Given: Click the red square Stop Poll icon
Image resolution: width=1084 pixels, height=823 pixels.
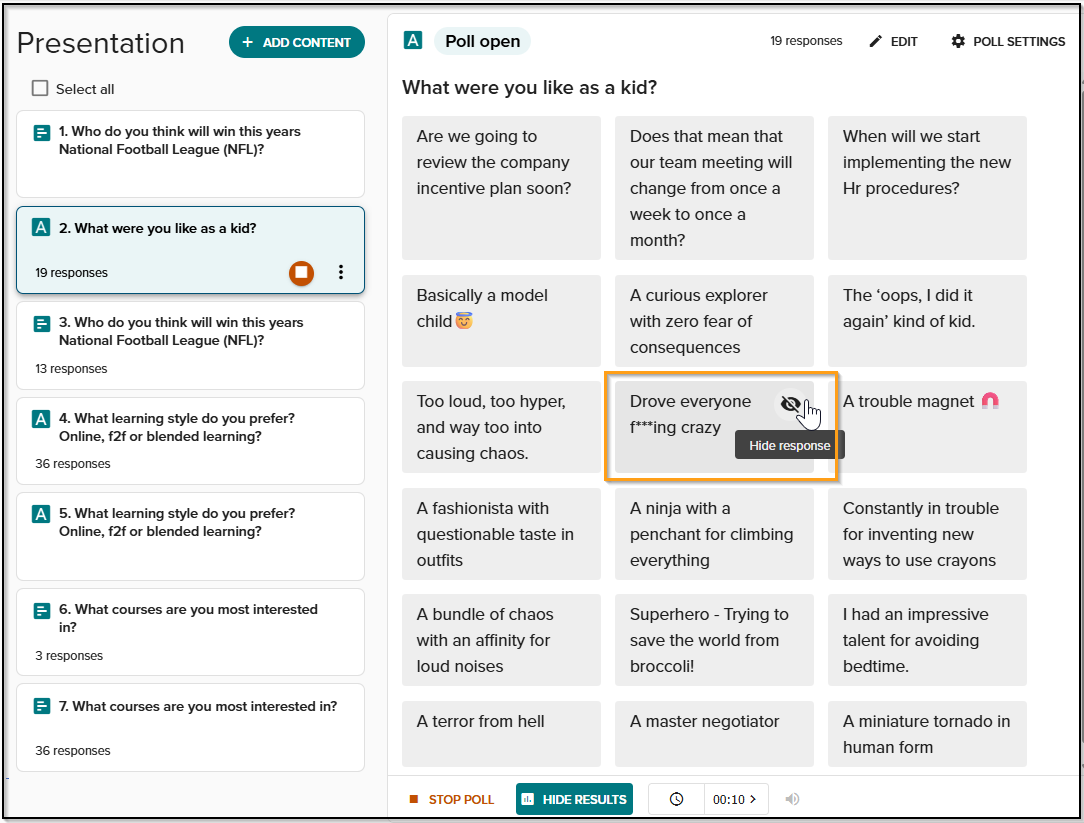Looking at the screenshot, I should tap(413, 799).
